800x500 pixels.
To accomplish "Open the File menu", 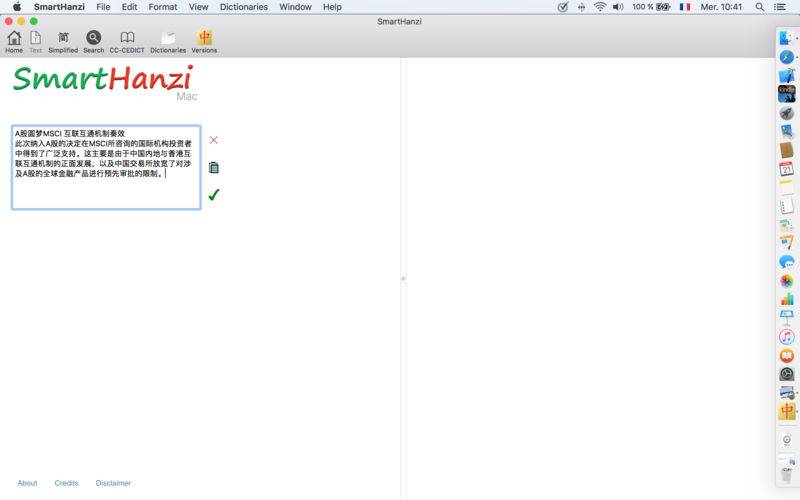I will click(x=103, y=7).
